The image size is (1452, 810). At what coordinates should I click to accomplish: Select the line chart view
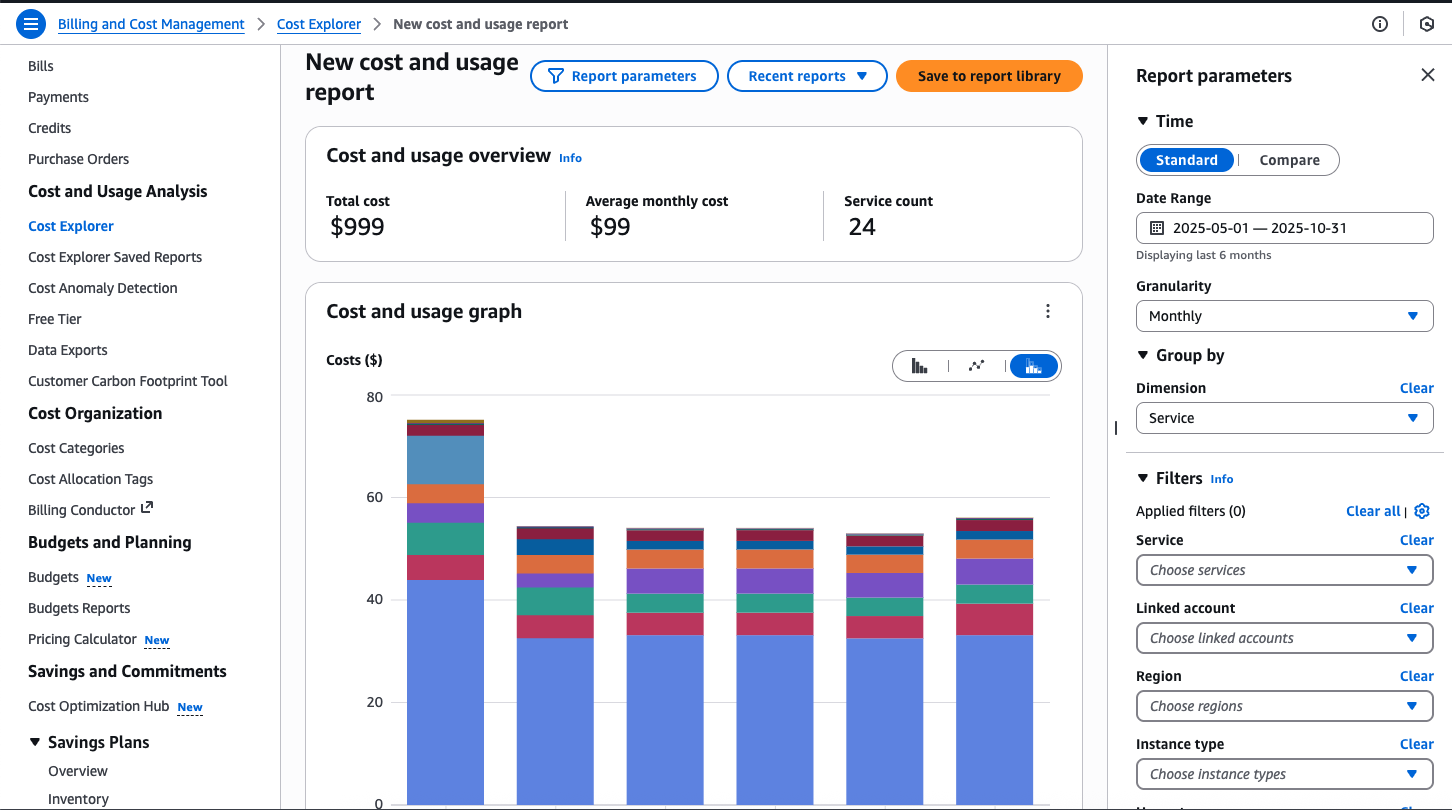(977, 365)
